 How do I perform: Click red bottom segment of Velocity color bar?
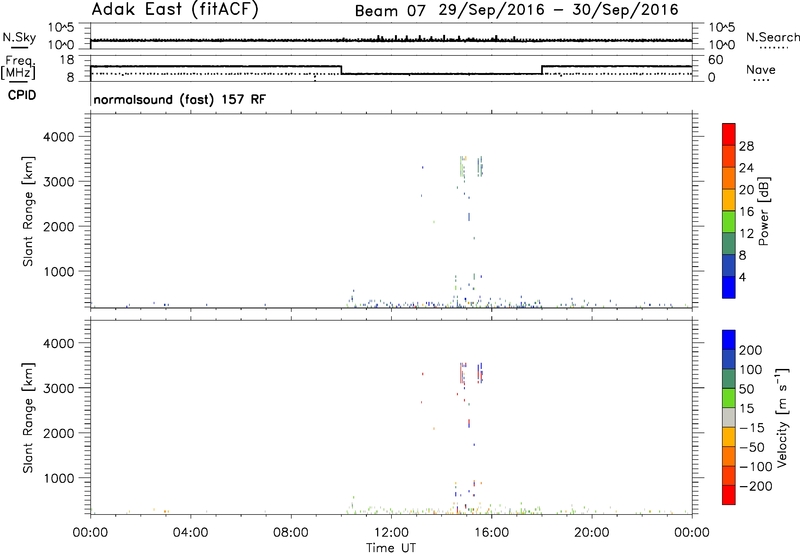(x=729, y=495)
